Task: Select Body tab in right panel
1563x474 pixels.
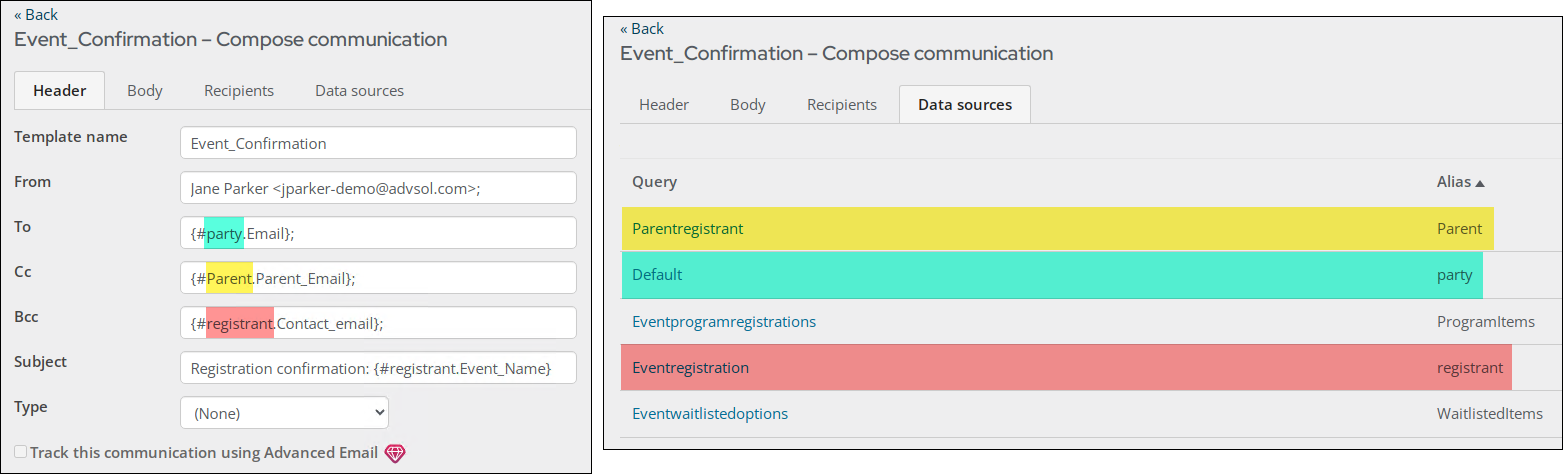Action: tap(748, 104)
